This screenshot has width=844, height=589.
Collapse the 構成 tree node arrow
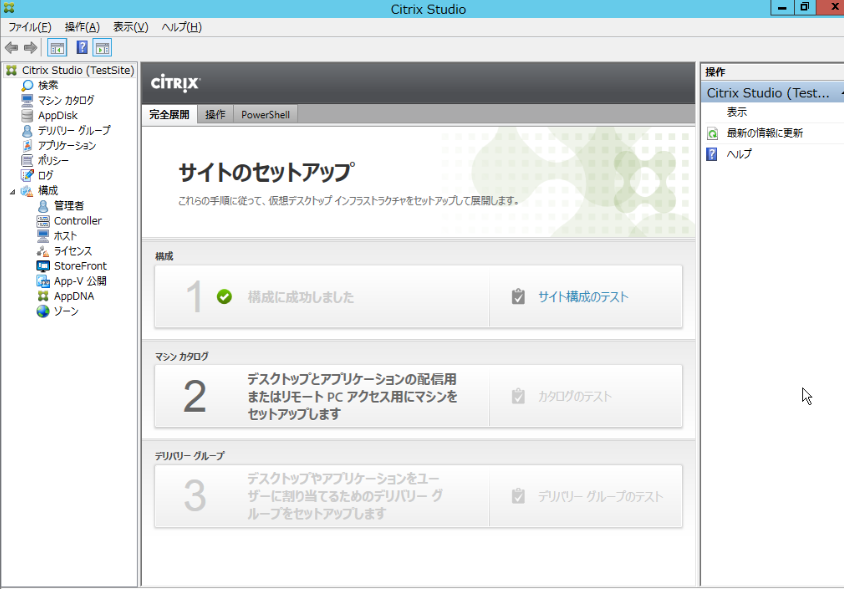(x=12, y=192)
